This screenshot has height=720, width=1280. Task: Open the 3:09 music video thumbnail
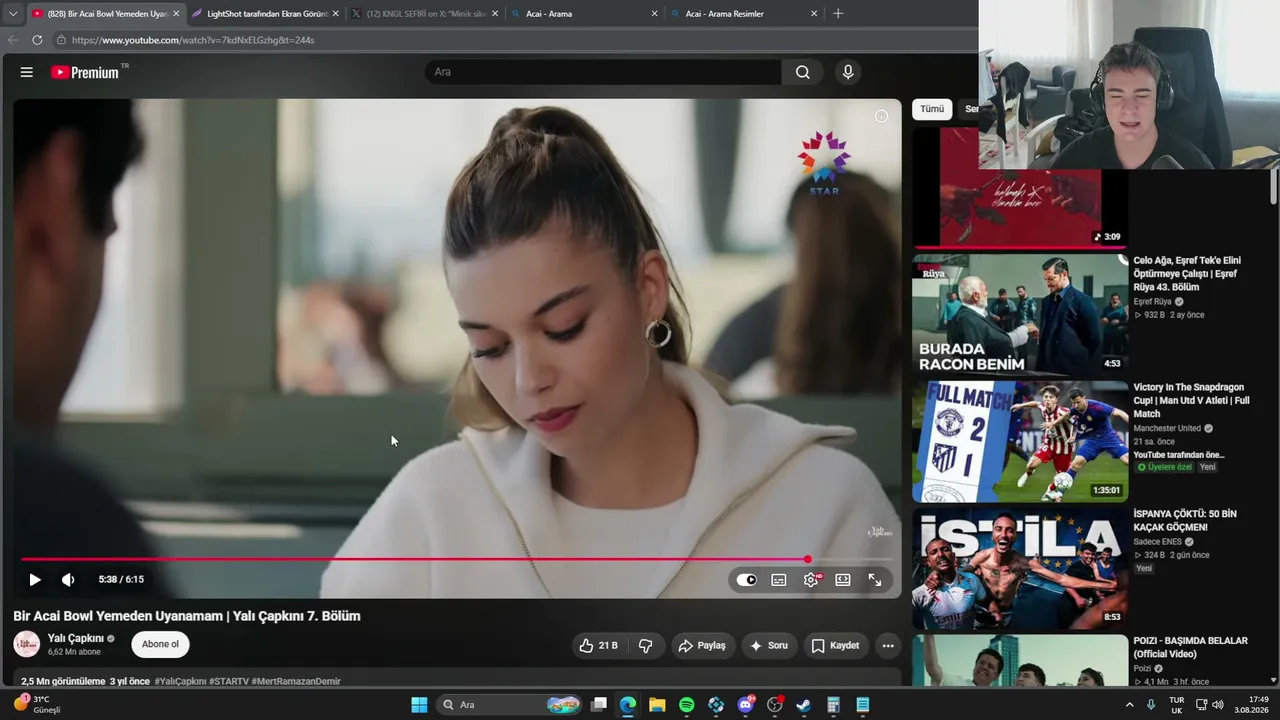click(1020, 187)
